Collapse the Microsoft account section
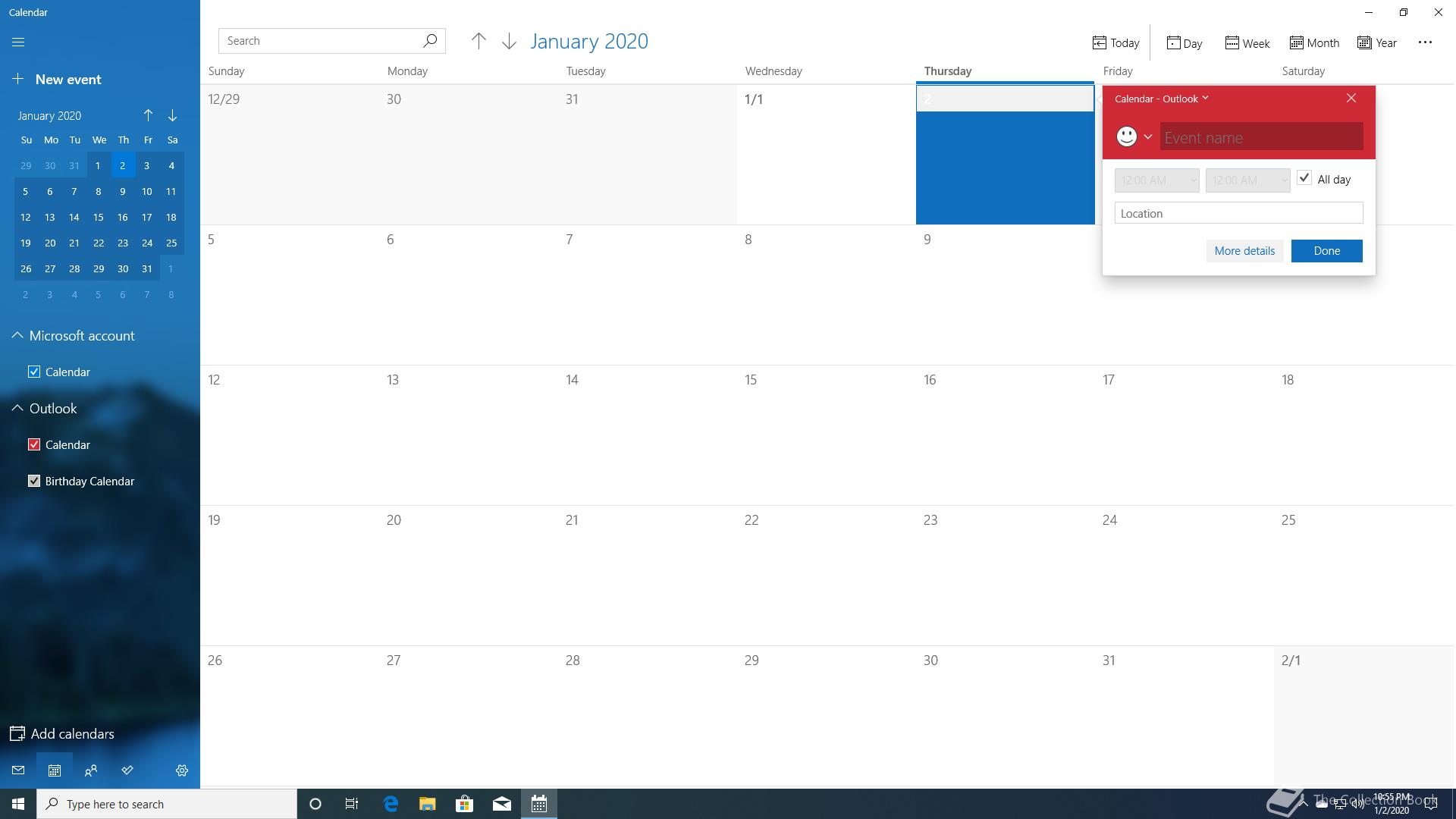Image resolution: width=1456 pixels, height=819 pixels. [x=17, y=335]
